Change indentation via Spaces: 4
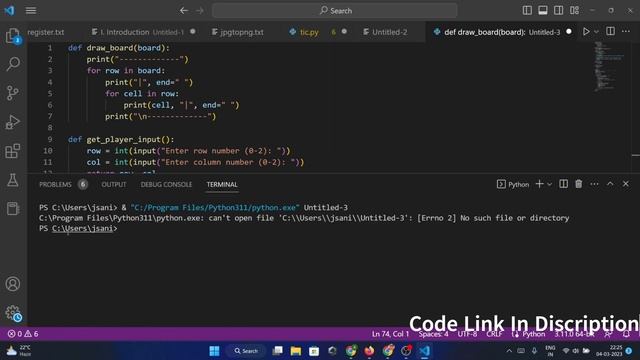The height and width of the screenshot is (360, 640). pos(433,334)
